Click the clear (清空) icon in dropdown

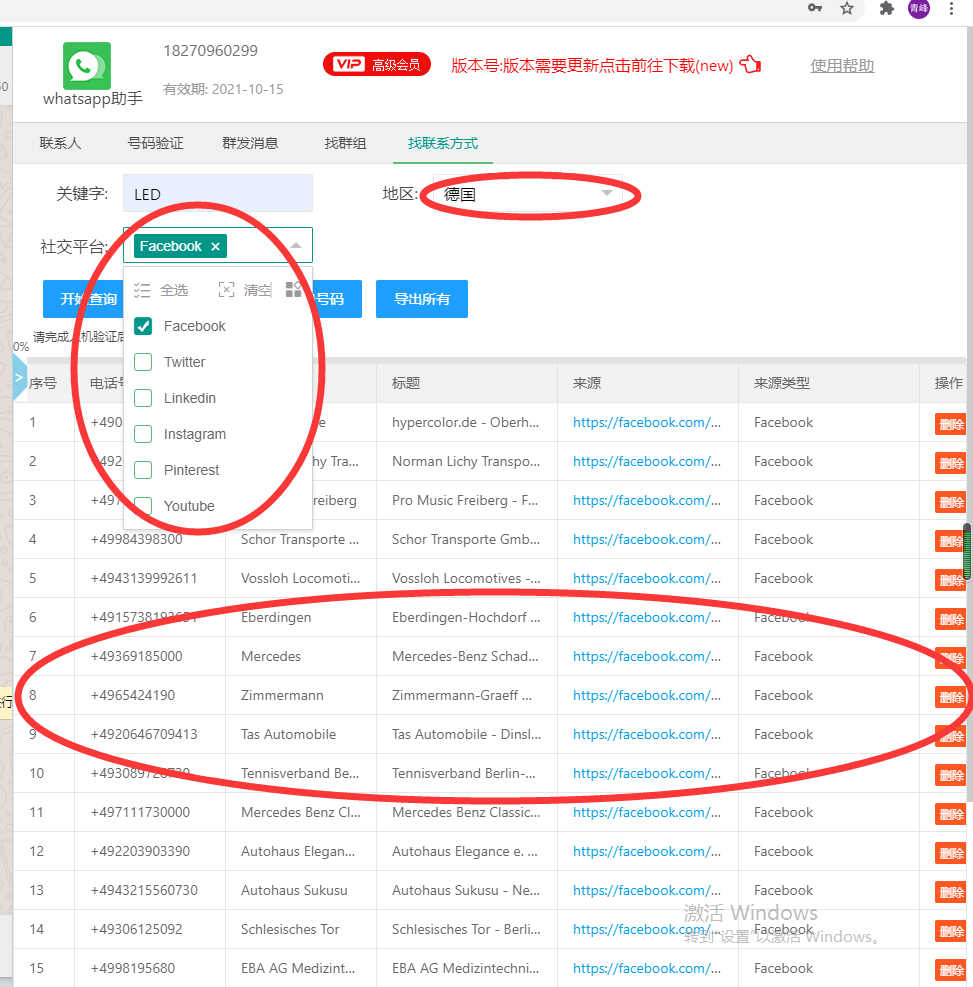(x=227, y=290)
